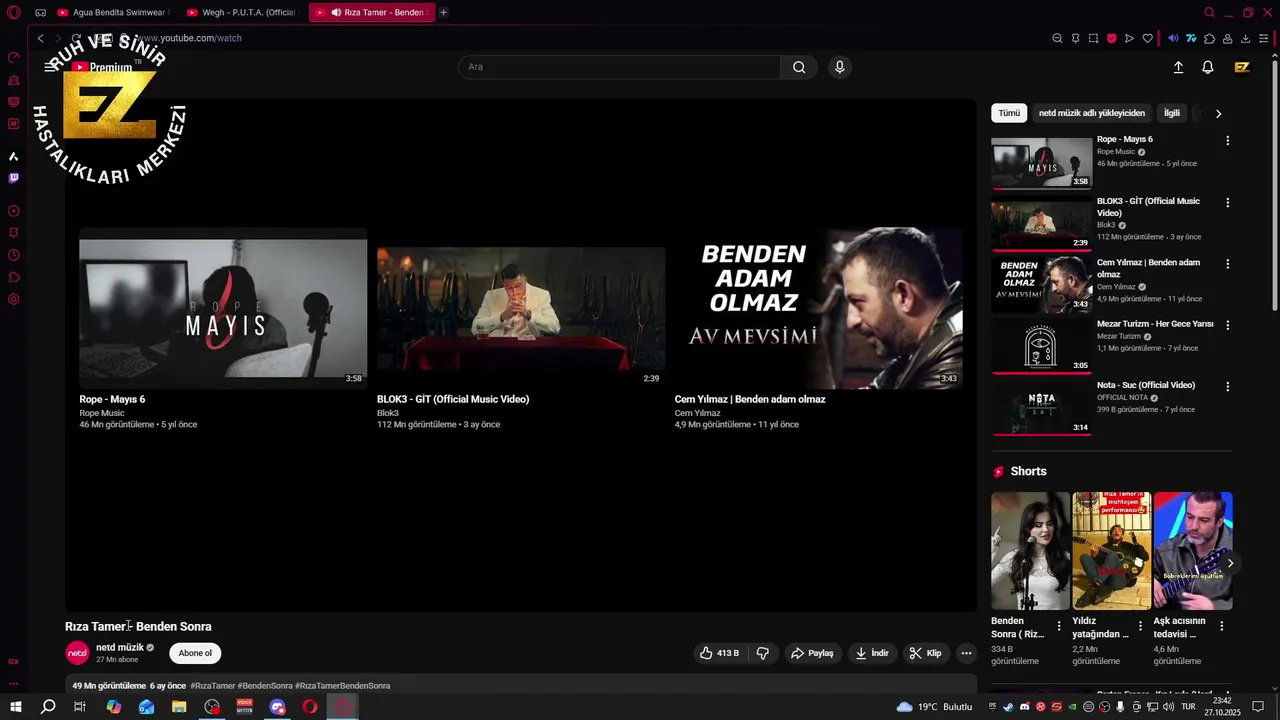The height and width of the screenshot is (720, 1280).
Task: Subscribe with the Abone ol button
Action: point(195,653)
